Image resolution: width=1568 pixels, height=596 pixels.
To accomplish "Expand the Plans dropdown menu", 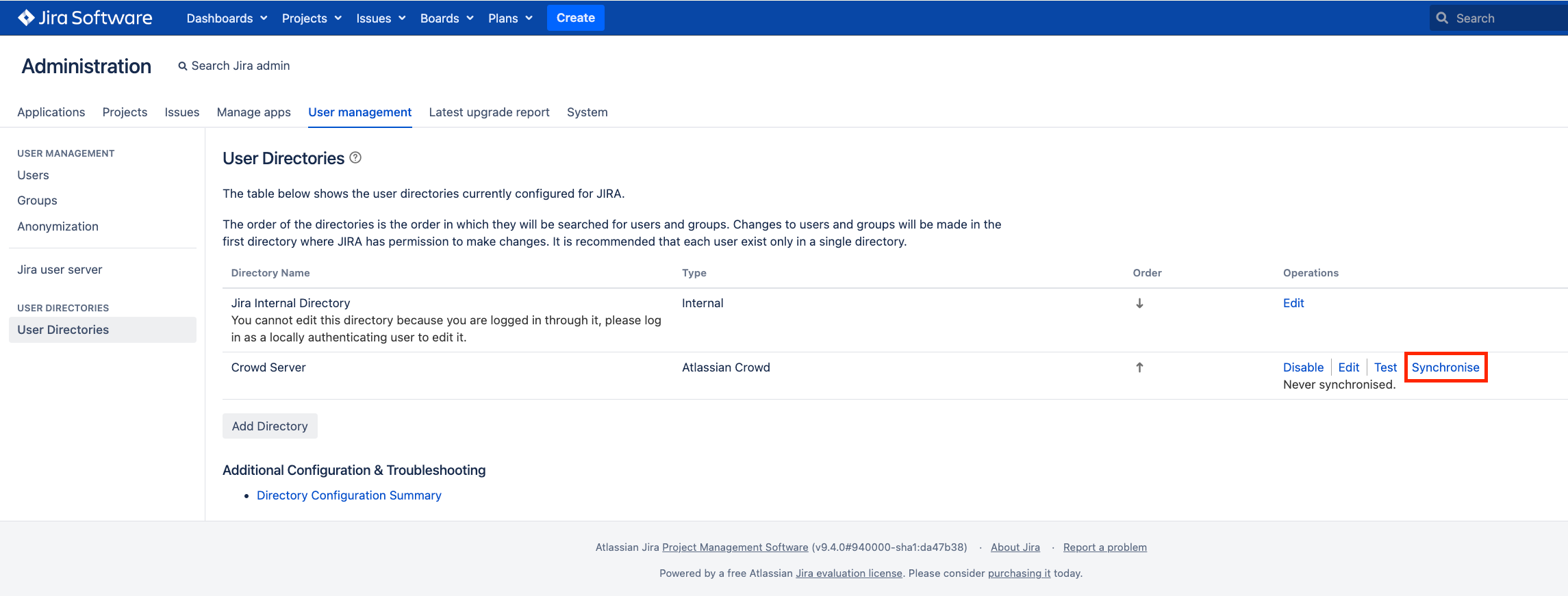I will (x=510, y=18).
